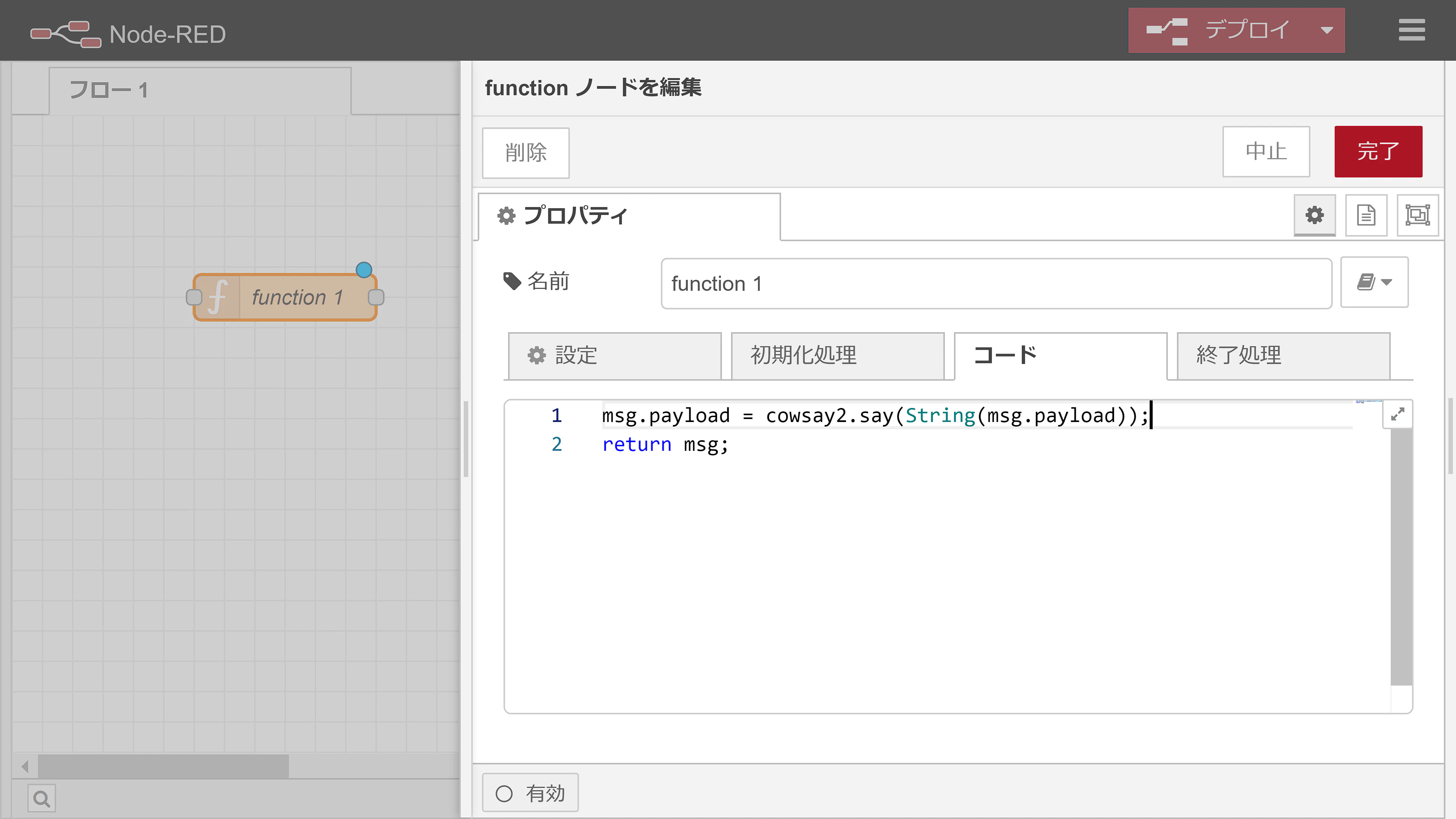Open the library book dropdown
1456x819 pixels.
tap(1374, 282)
